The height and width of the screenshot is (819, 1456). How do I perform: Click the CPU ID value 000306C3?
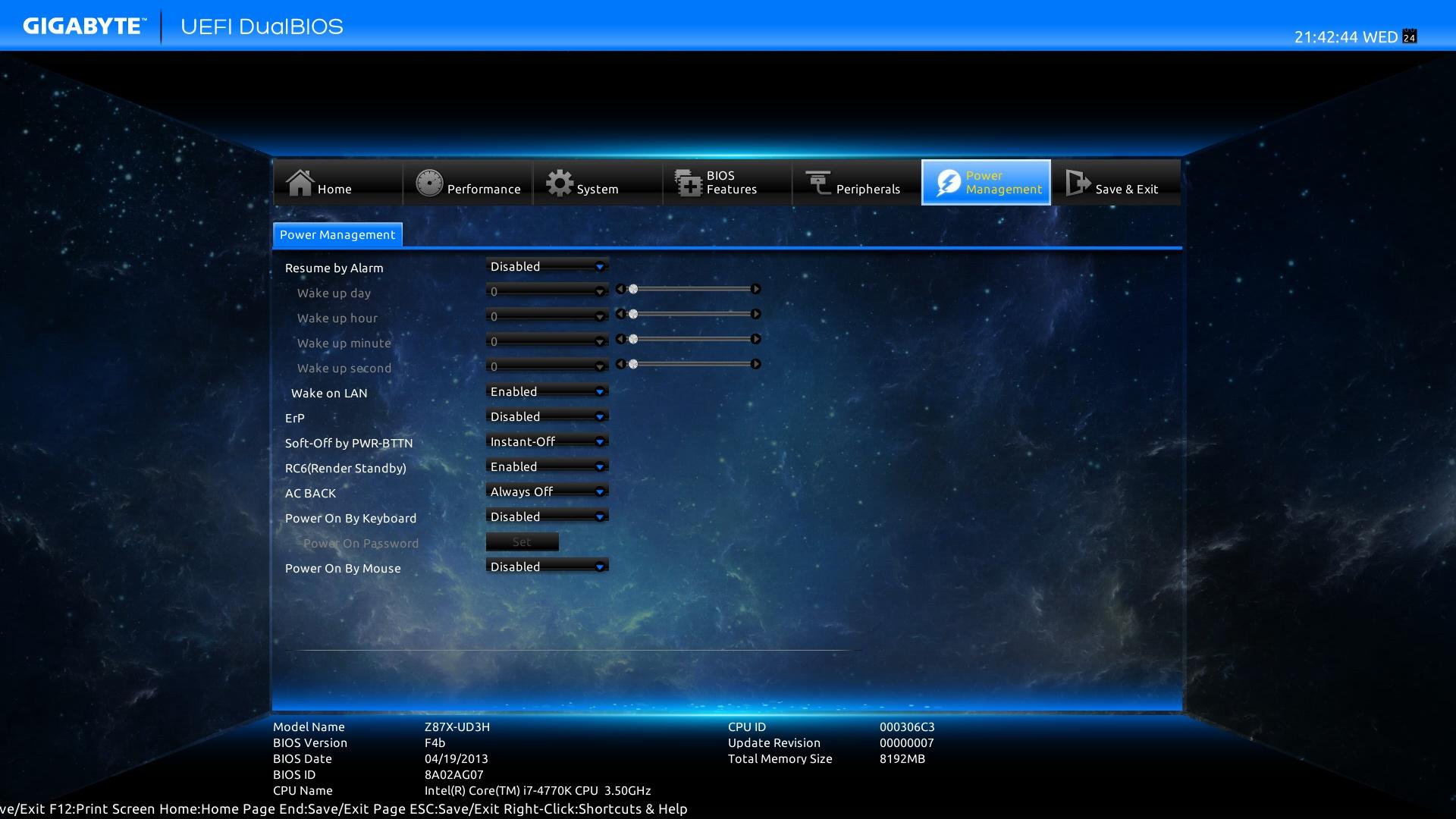pyautogui.click(x=907, y=726)
